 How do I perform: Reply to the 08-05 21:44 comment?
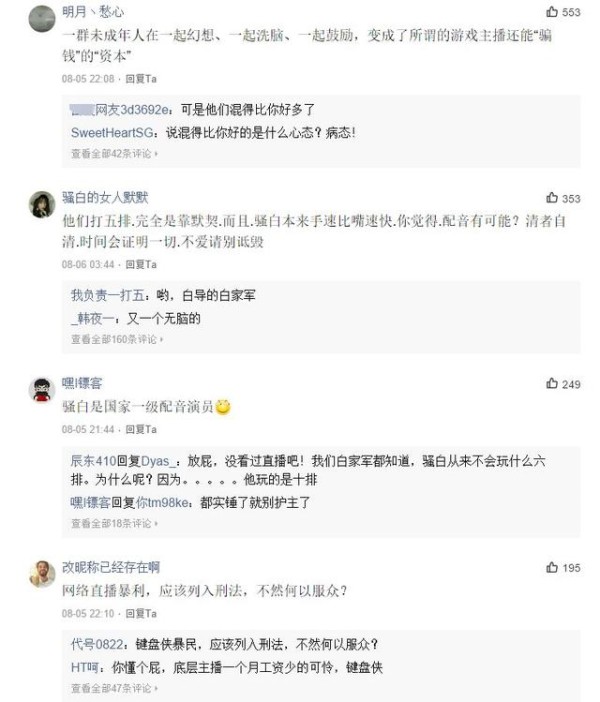pyautogui.click(x=145, y=429)
